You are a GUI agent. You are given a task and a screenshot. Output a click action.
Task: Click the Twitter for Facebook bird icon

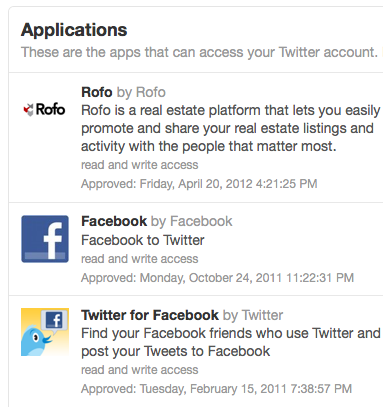(45, 332)
